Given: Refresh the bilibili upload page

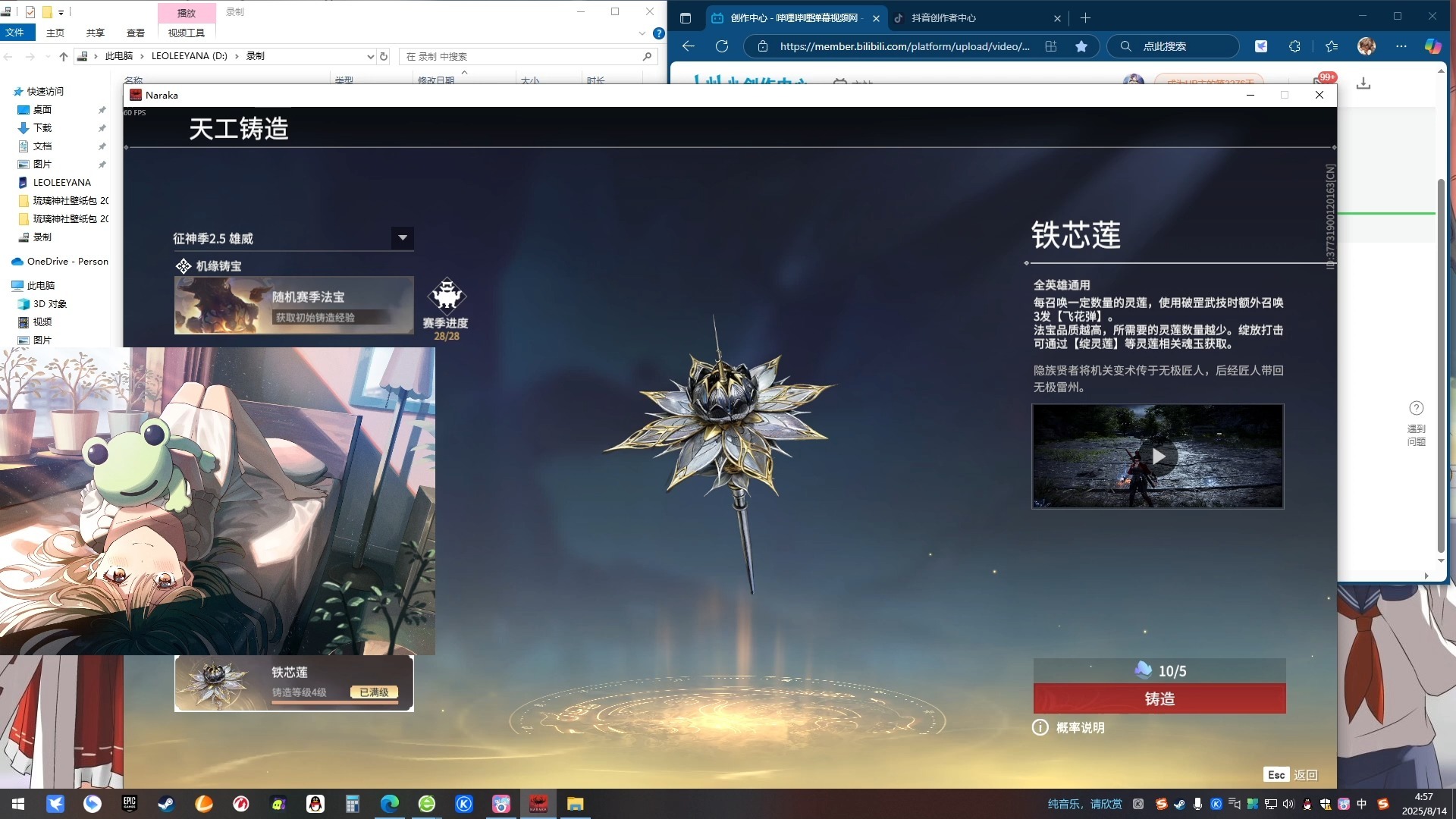Looking at the screenshot, I should [722, 46].
